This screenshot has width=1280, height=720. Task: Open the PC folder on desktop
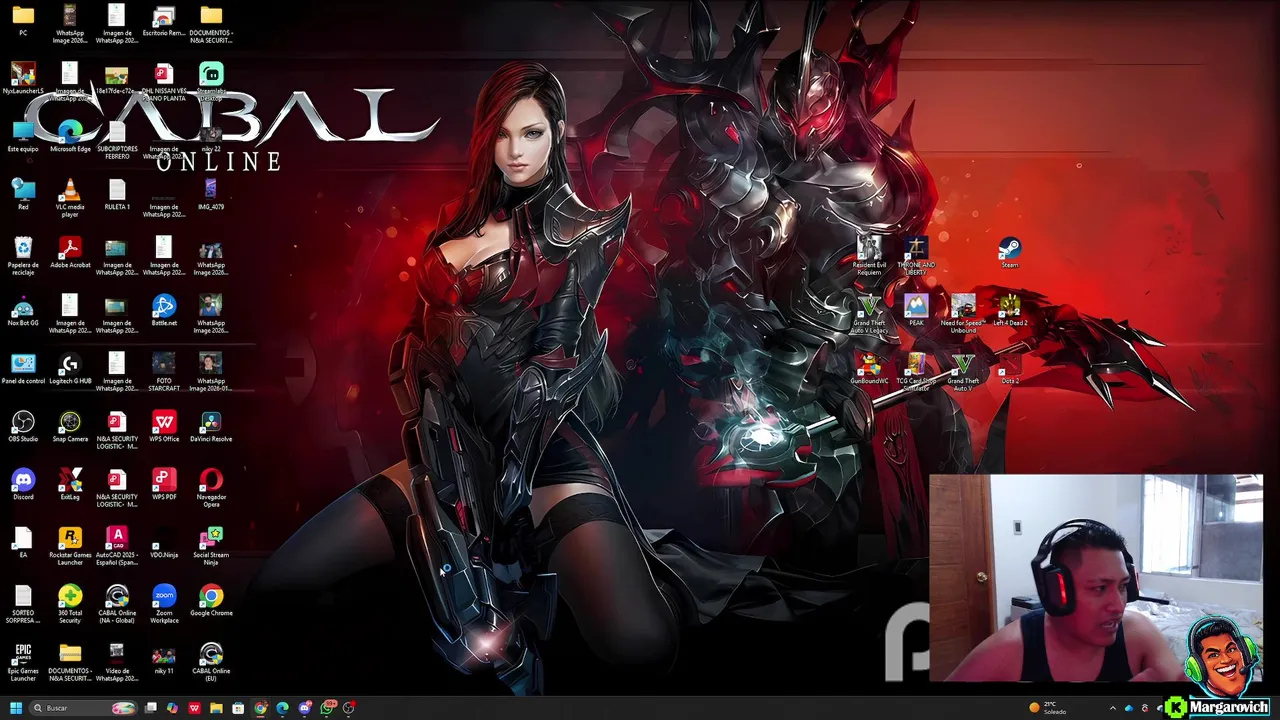(x=23, y=20)
